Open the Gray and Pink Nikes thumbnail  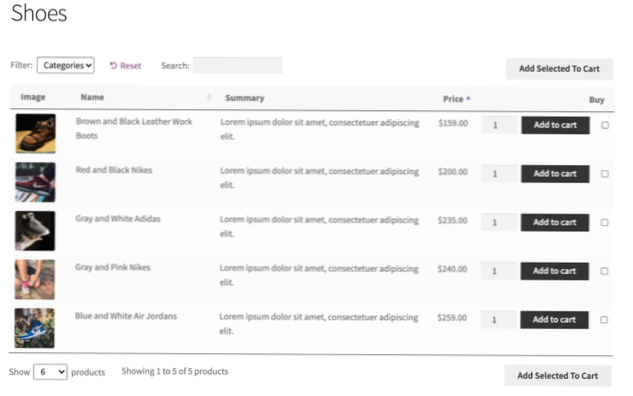pos(34,279)
